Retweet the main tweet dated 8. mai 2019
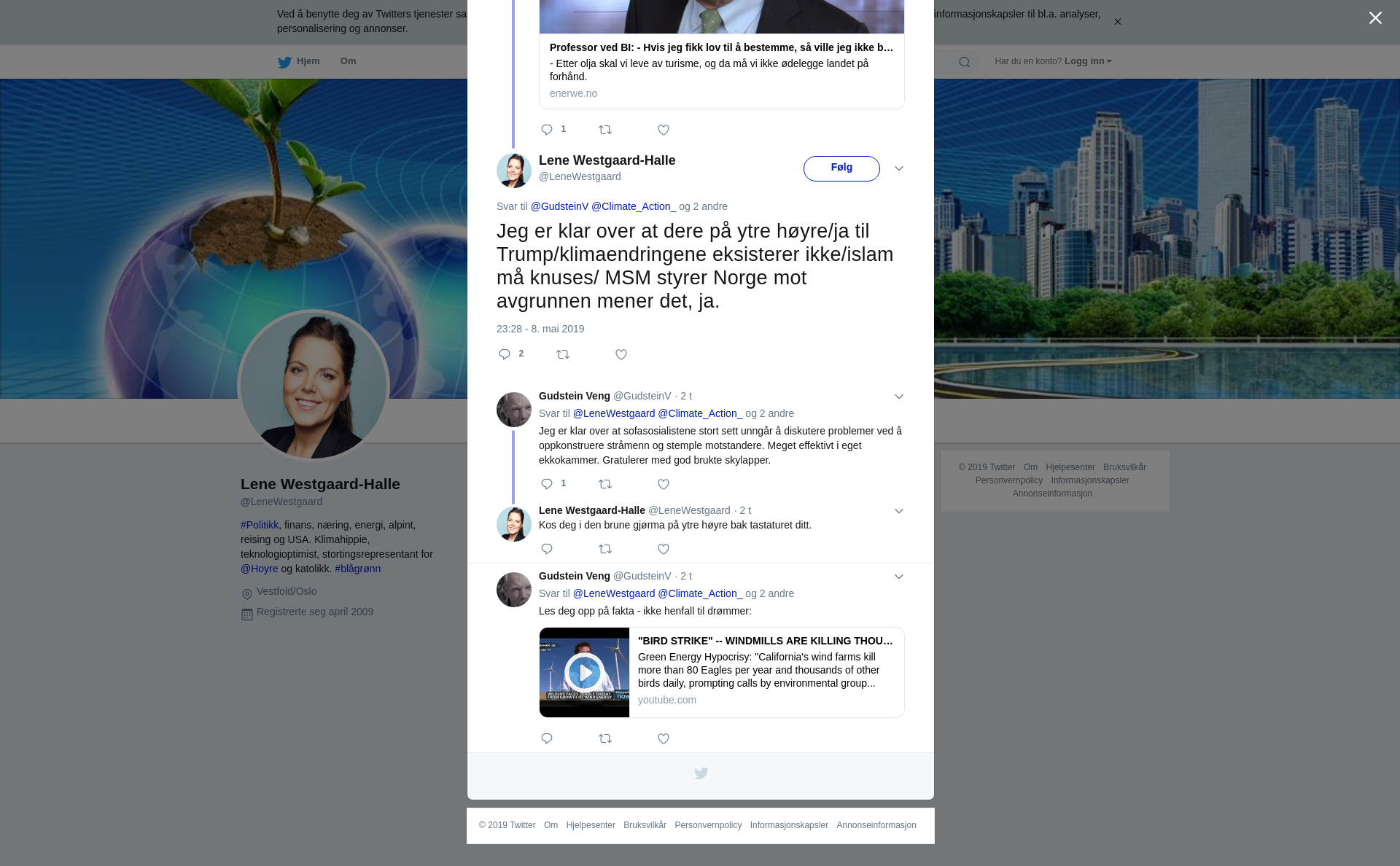This screenshot has width=1400, height=866. [563, 354]
